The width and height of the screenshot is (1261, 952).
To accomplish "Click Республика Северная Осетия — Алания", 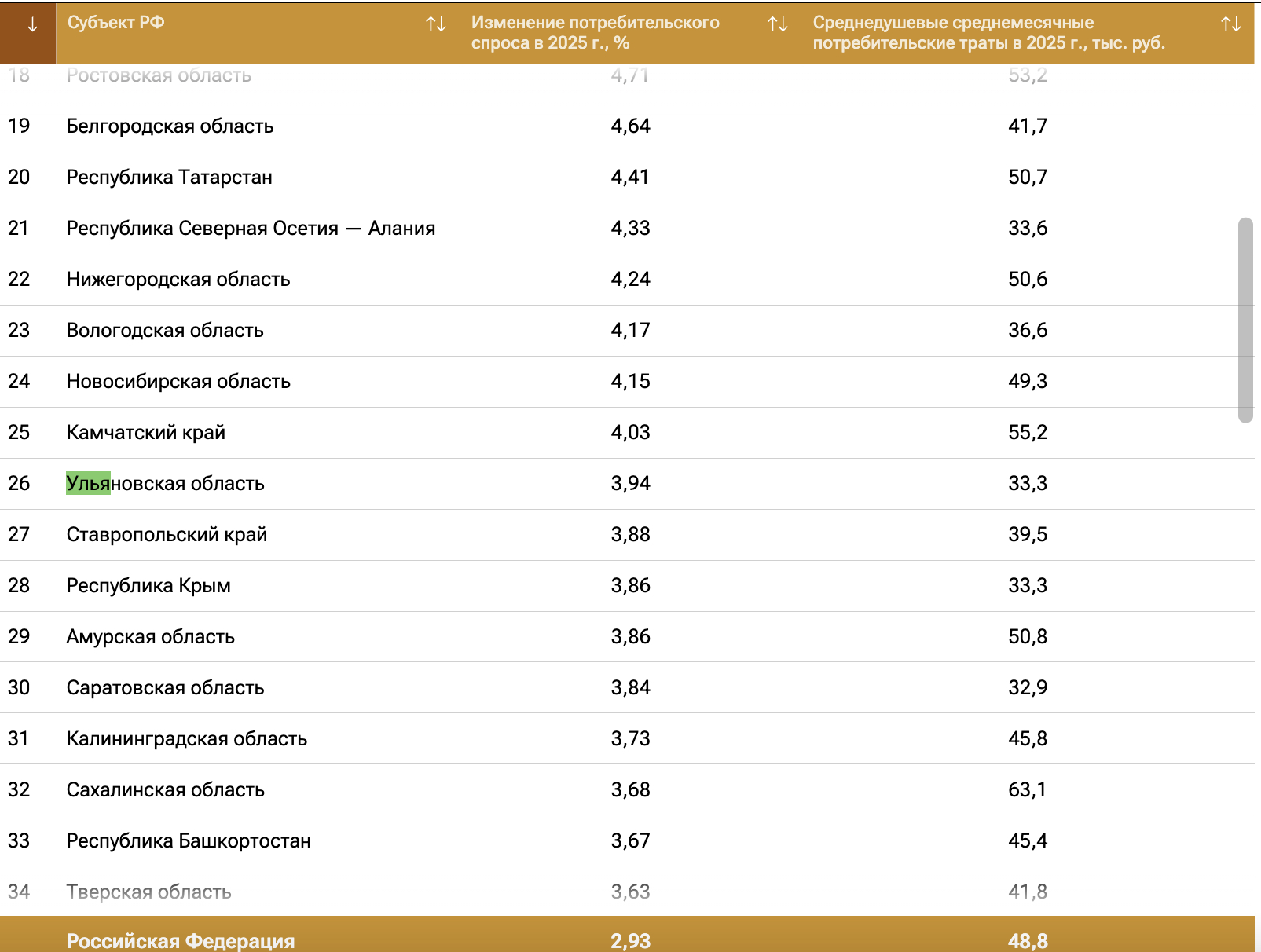I will tap(251, 229).
